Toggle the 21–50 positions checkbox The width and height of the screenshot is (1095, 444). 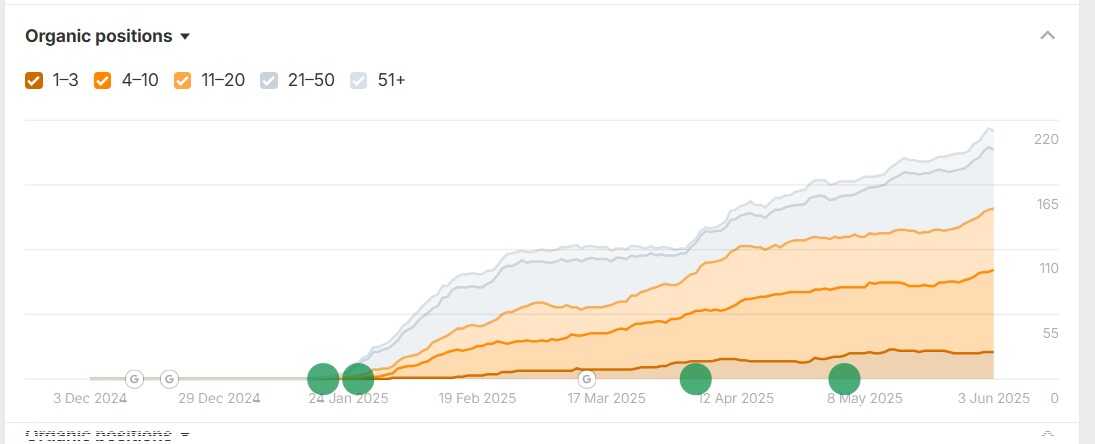269,81
